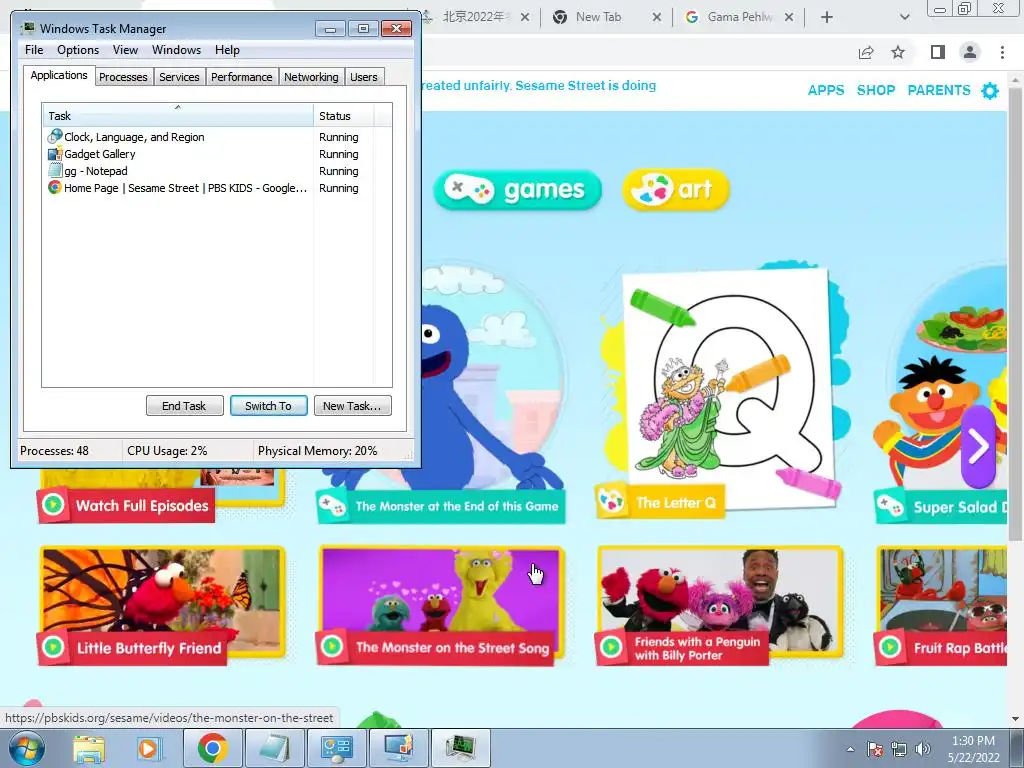Sort tasks by Status column header
1024x768 pixels.
(x=344, y=116)
